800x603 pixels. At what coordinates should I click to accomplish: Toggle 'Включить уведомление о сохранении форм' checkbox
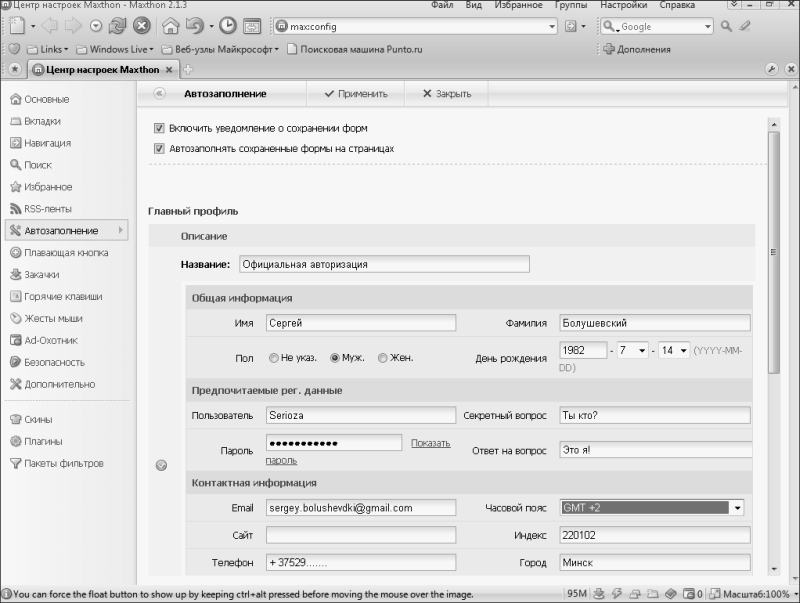(x=159, y=128)
